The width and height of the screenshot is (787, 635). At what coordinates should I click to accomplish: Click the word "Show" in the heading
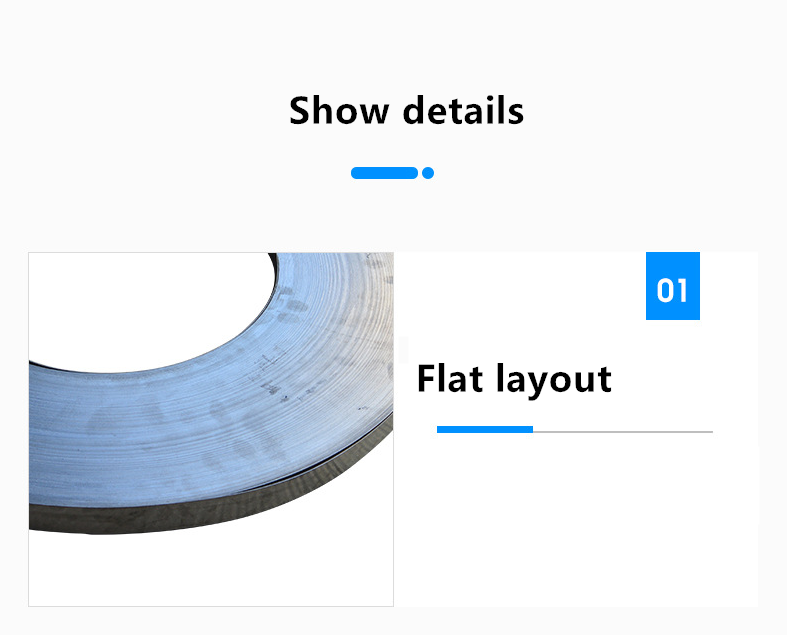[x=339, y=111]
